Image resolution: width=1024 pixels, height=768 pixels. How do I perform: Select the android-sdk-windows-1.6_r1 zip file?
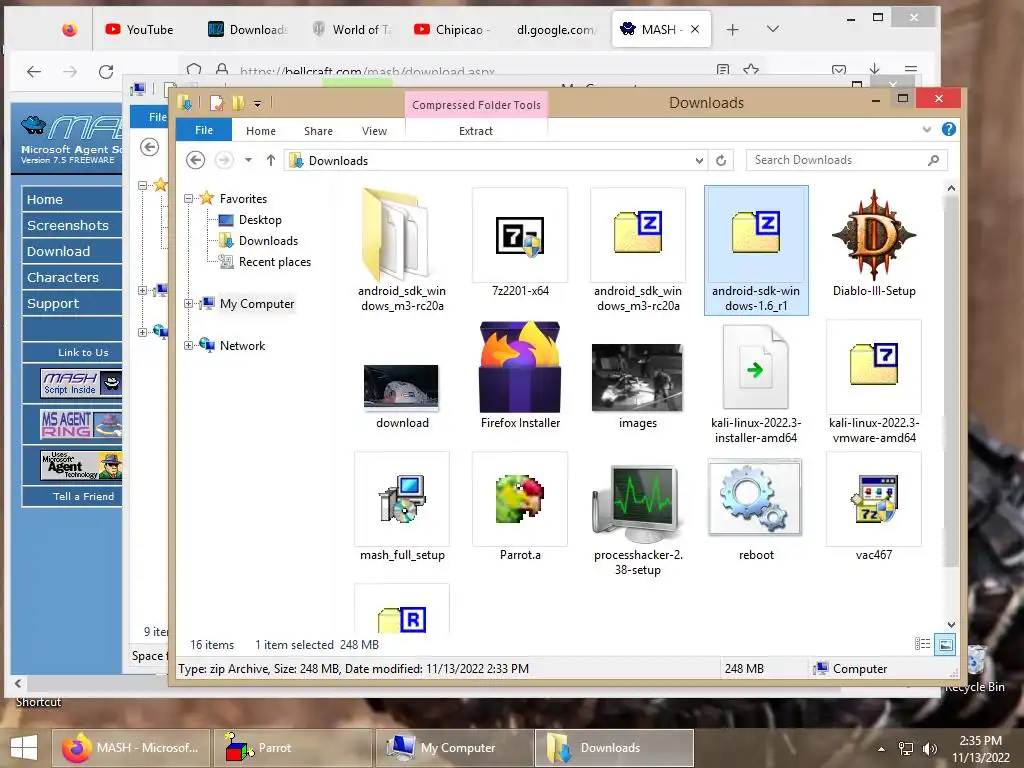pyautogui.click(x=756, y=250)
